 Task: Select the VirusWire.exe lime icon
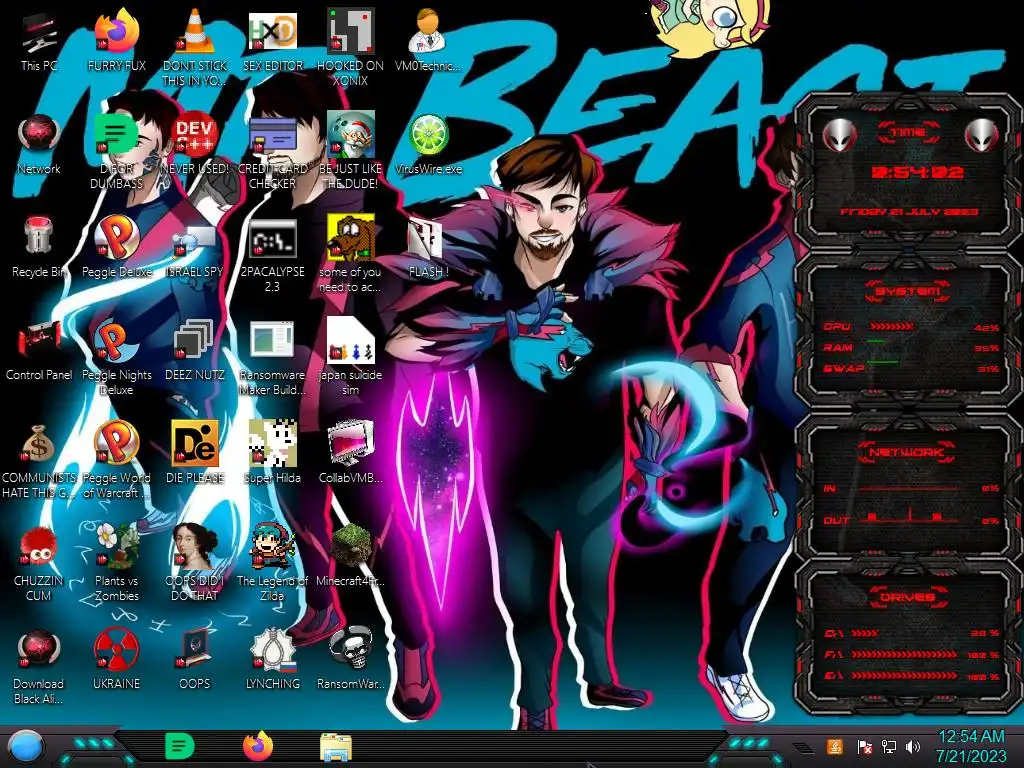tap(428, 136)
